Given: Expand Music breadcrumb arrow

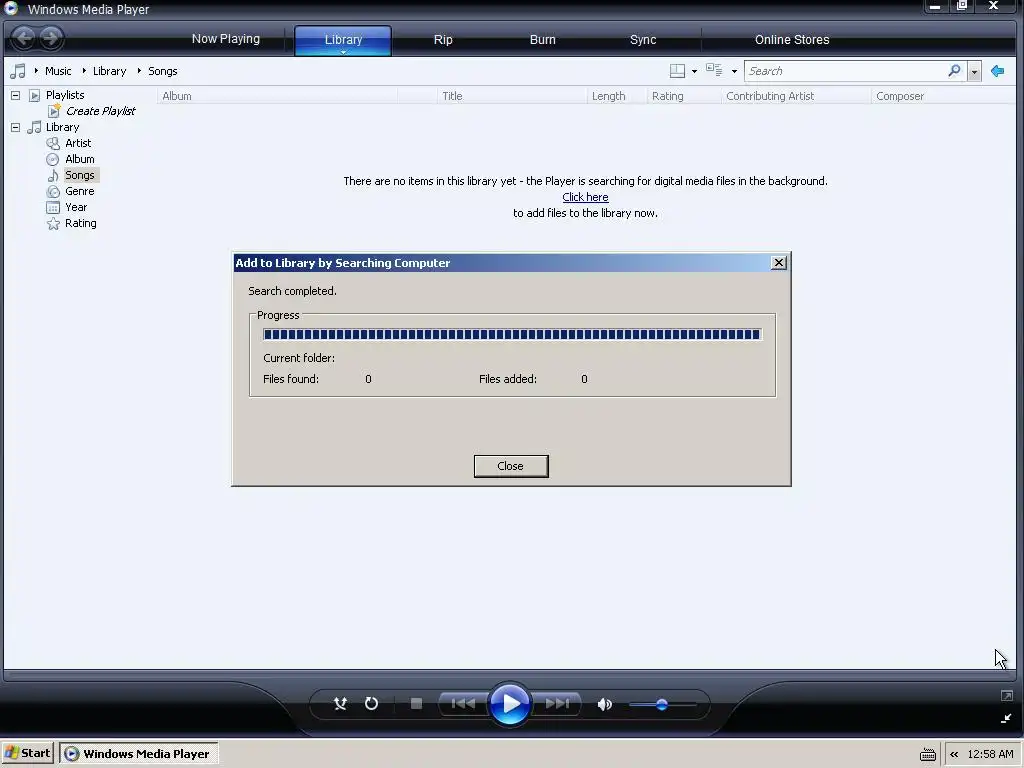Looking at the screenshot, I should (x=36, y=71).
